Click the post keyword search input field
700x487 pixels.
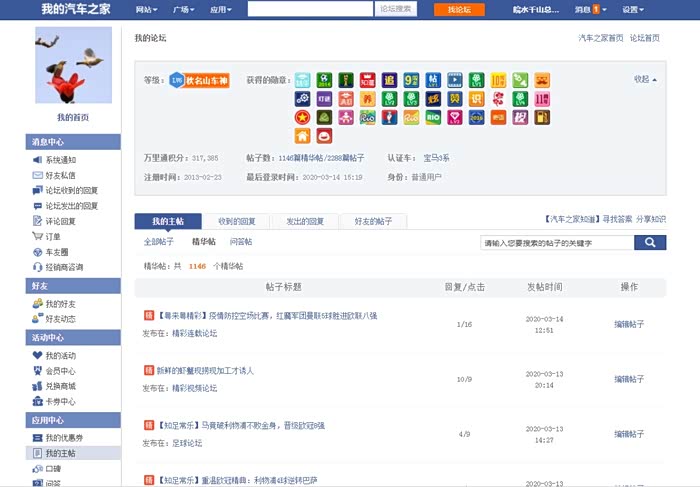(x=555, y=242)
